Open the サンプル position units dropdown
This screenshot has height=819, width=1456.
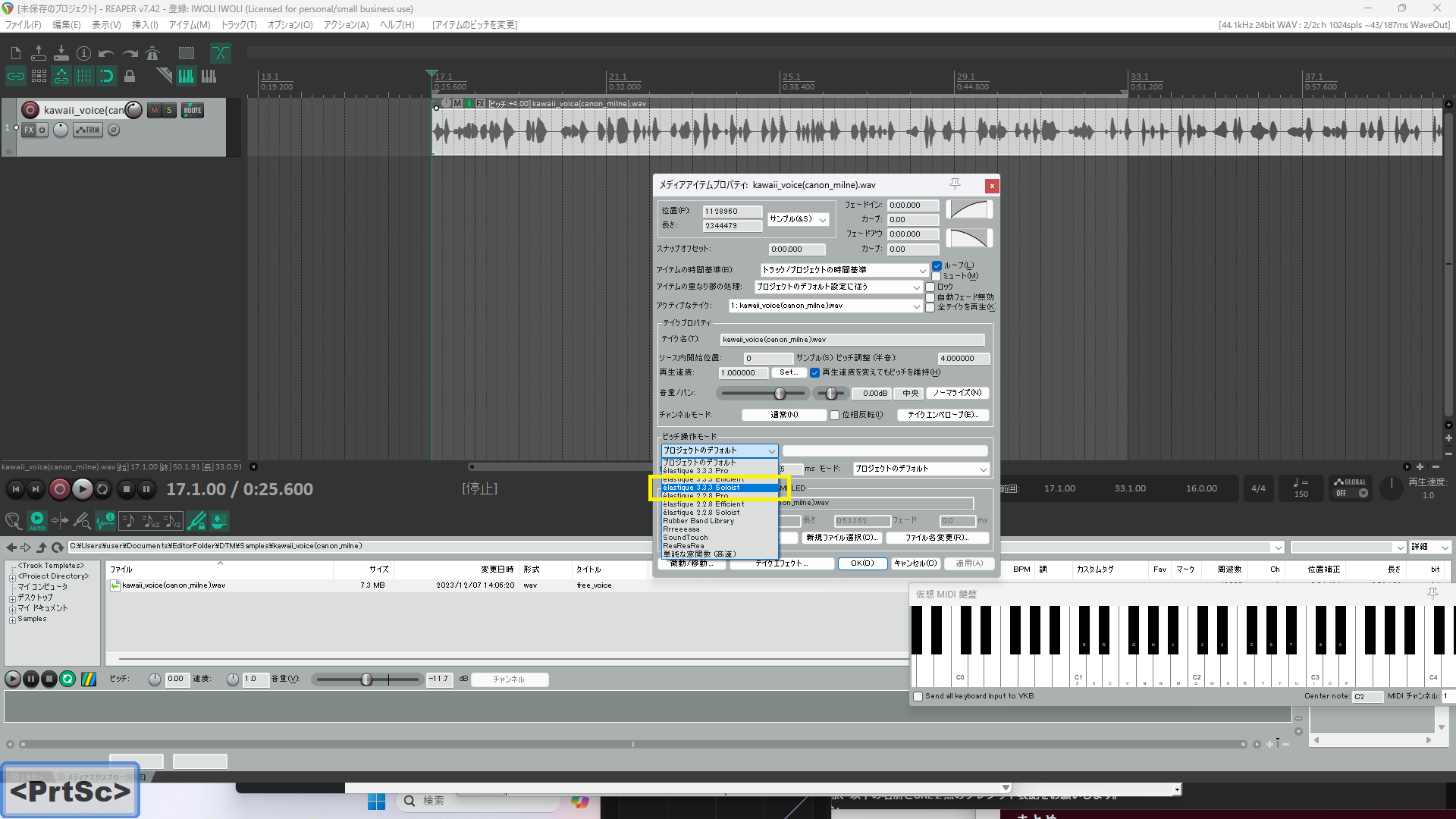point(798,219)
